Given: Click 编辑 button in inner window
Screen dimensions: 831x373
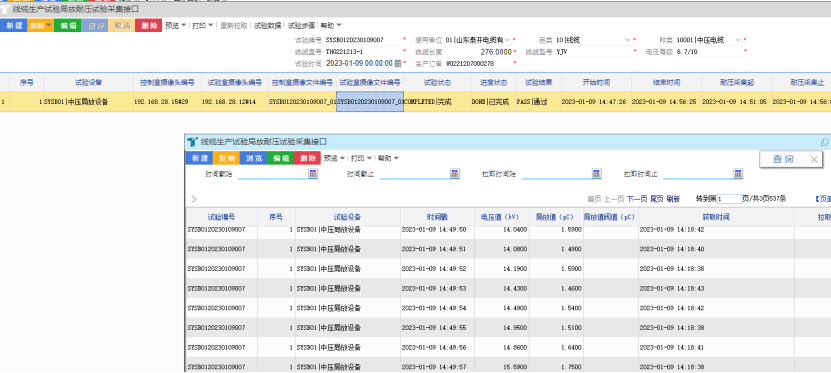Looking at the screenshot, I should click(280, 158).
